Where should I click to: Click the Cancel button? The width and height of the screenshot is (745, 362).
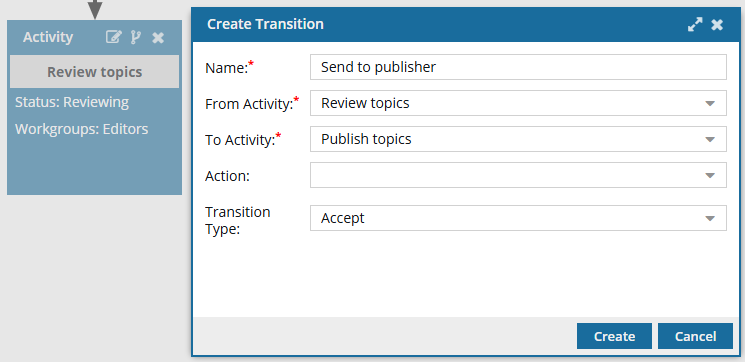(x=695, y=336)
